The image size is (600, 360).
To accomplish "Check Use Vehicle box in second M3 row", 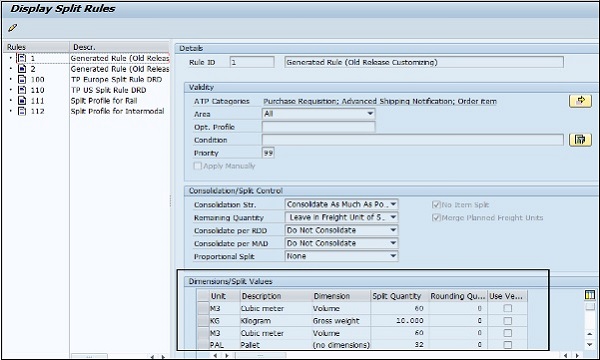I will pyautogui.click(x=507, y=333).
